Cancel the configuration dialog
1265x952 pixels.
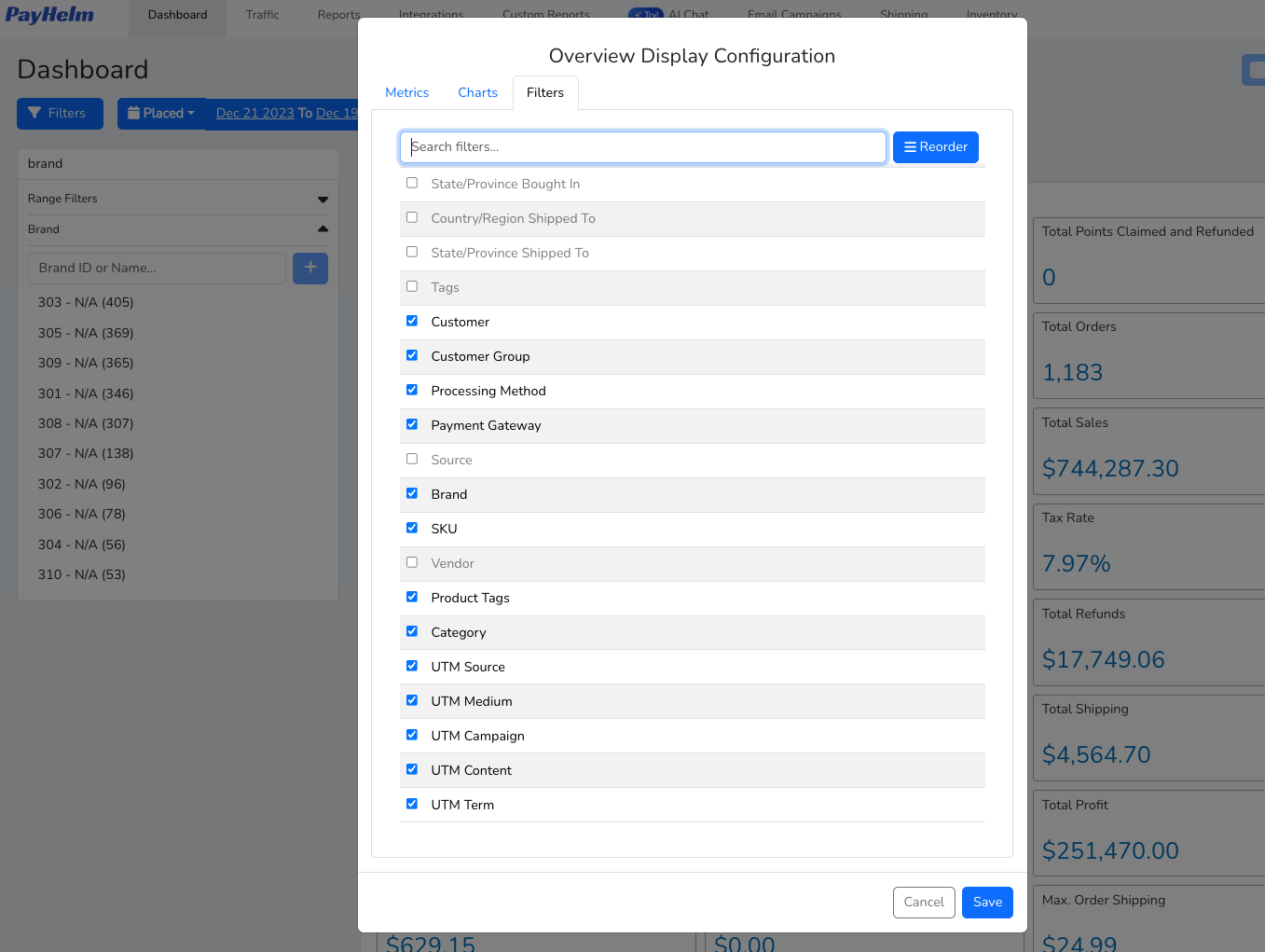pyautogui.click(x=924, y=903)
